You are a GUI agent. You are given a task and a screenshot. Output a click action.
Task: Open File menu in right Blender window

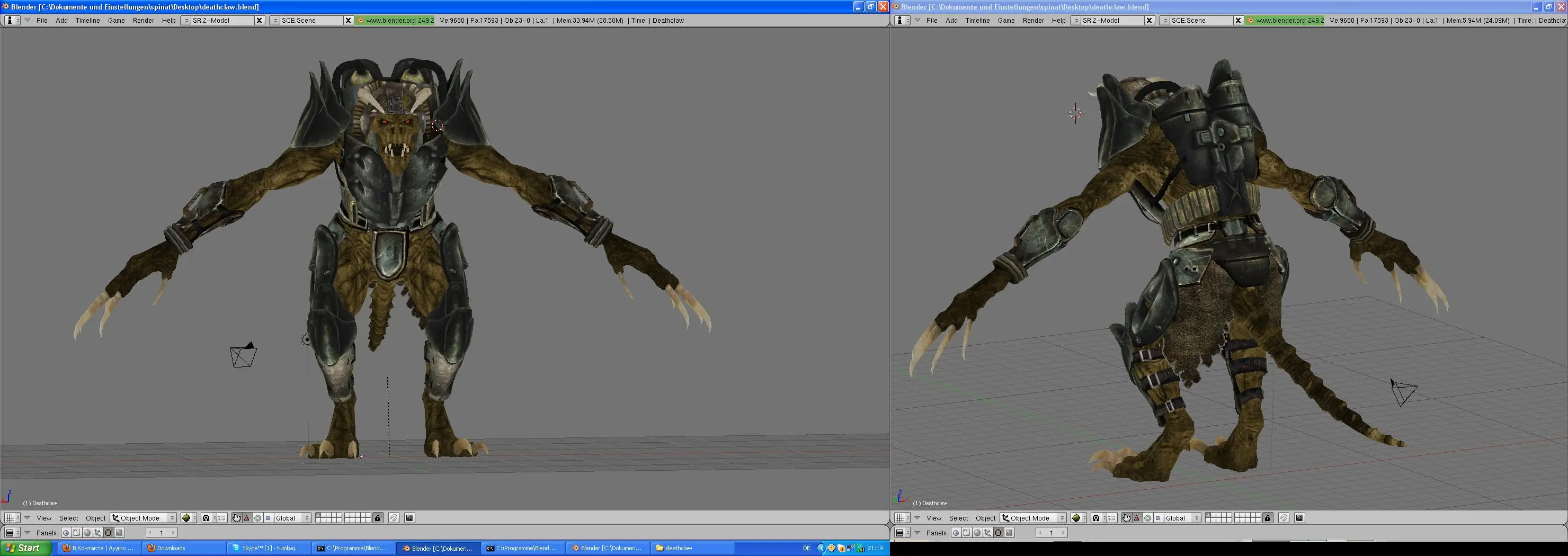point(932,20)
